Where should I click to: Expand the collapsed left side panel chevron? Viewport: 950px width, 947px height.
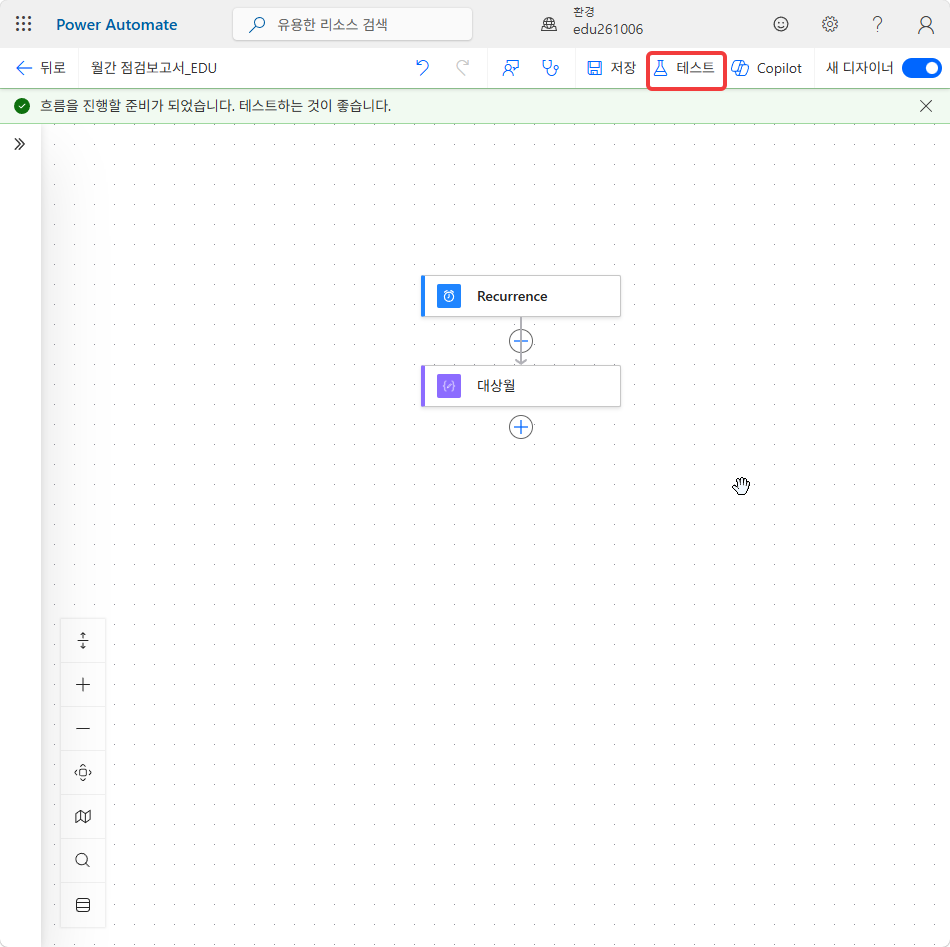click(19, 144)
